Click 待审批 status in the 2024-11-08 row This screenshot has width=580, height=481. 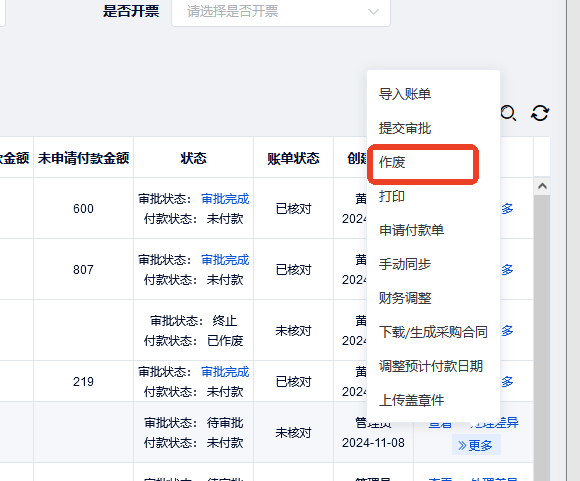[225, 423]
